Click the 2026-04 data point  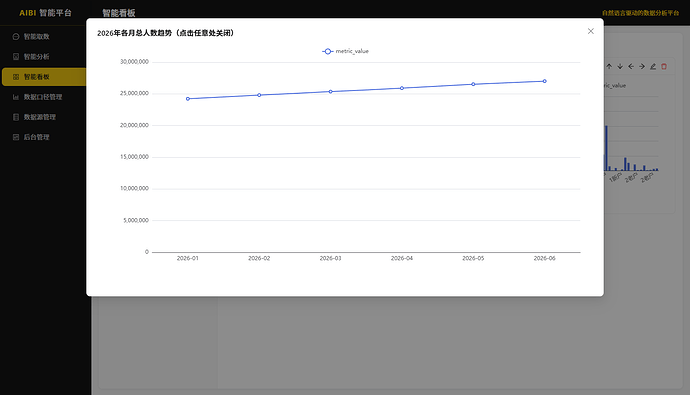coord(402,88)
